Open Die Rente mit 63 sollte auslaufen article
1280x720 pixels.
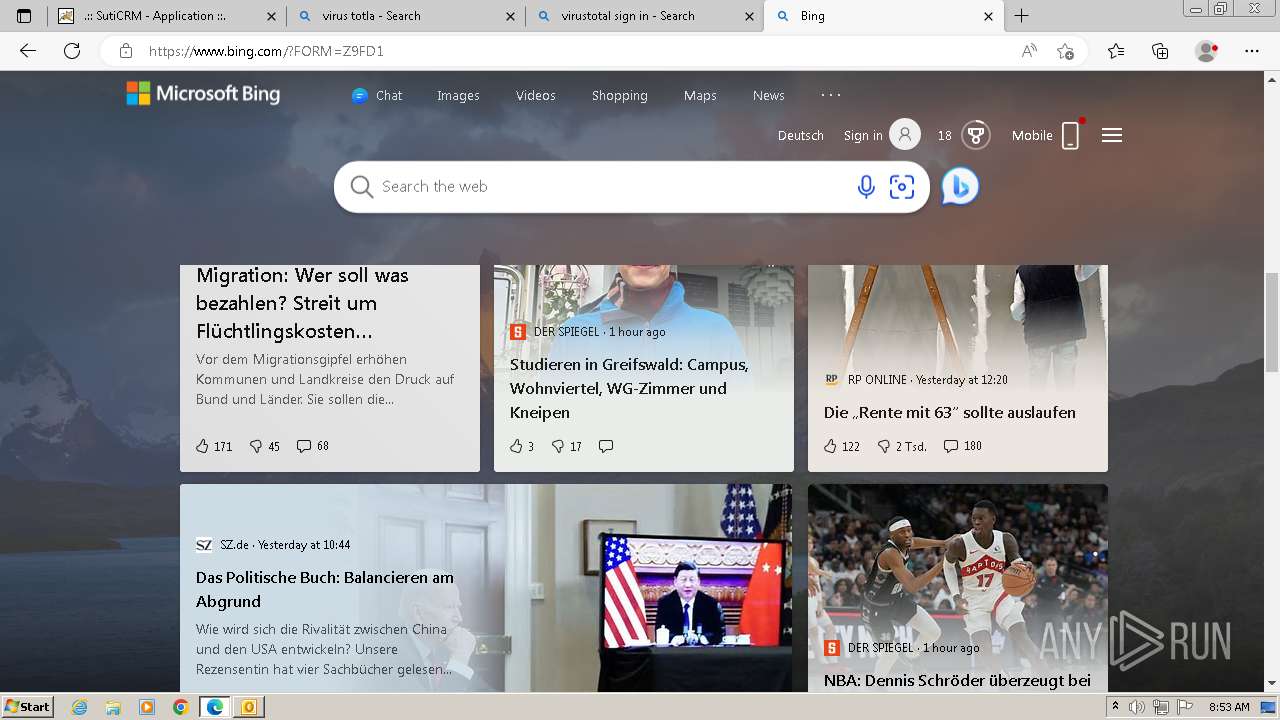950,412
